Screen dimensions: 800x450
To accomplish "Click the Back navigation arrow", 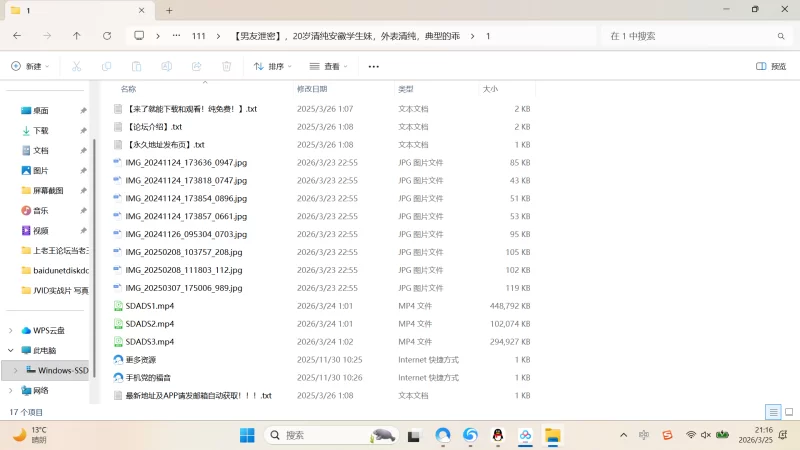I will pos(17,35).
